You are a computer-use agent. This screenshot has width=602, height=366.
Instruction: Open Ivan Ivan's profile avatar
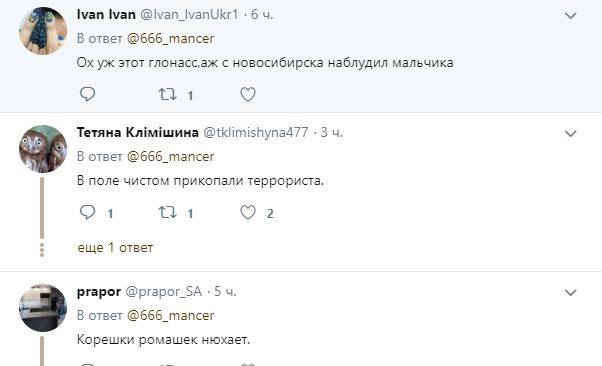click(x=43, y=31)
